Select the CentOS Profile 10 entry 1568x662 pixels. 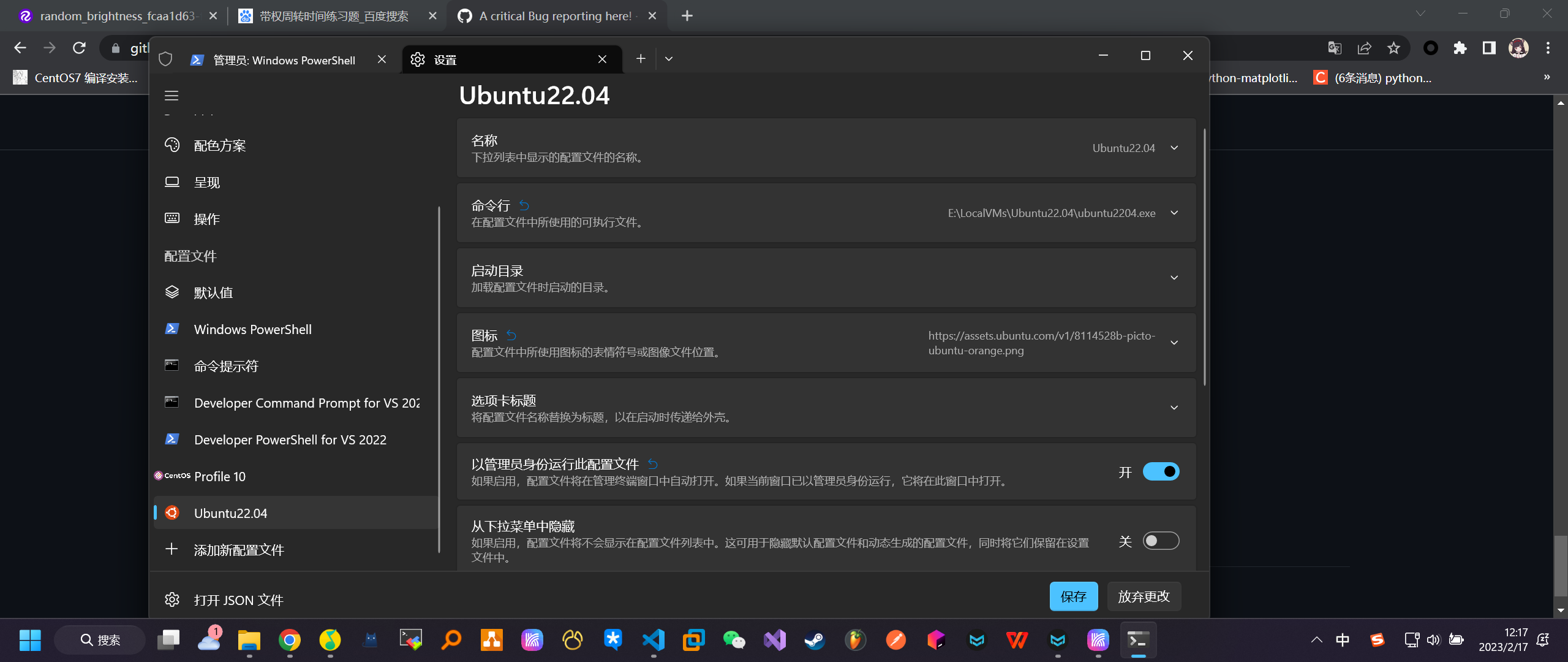click(219, 476)
